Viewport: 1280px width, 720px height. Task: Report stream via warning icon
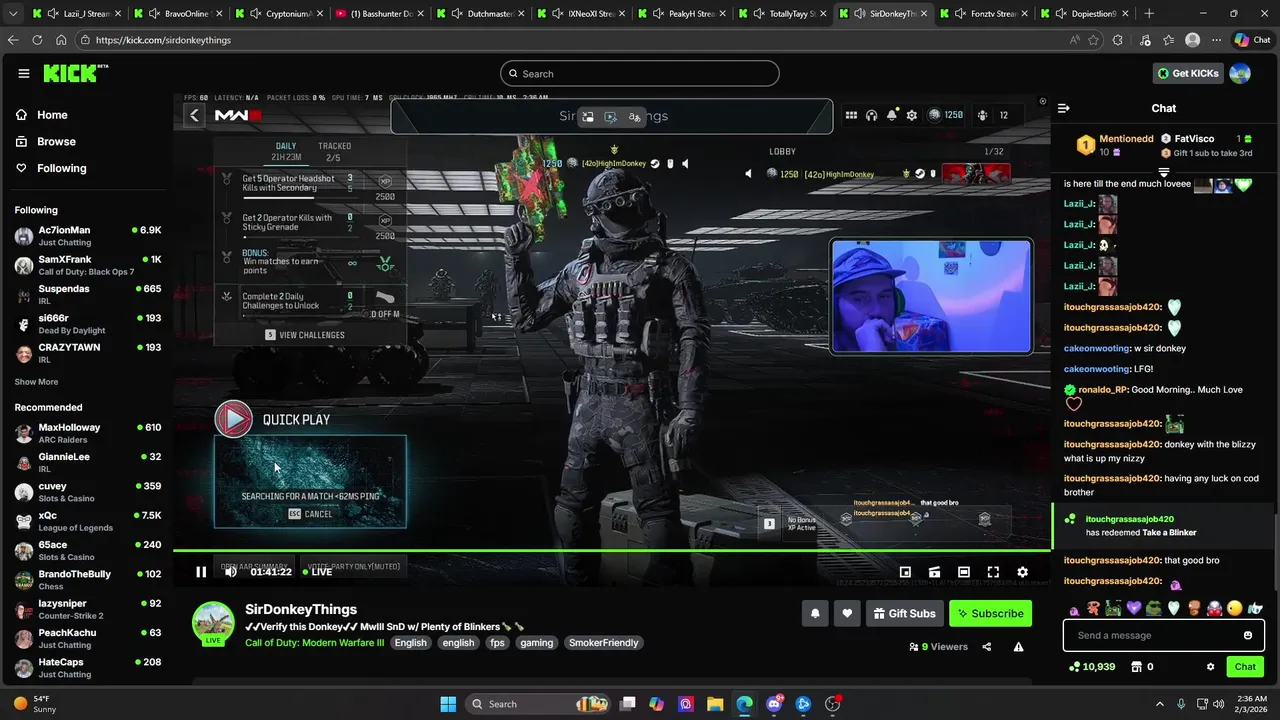coord(1018,647)
